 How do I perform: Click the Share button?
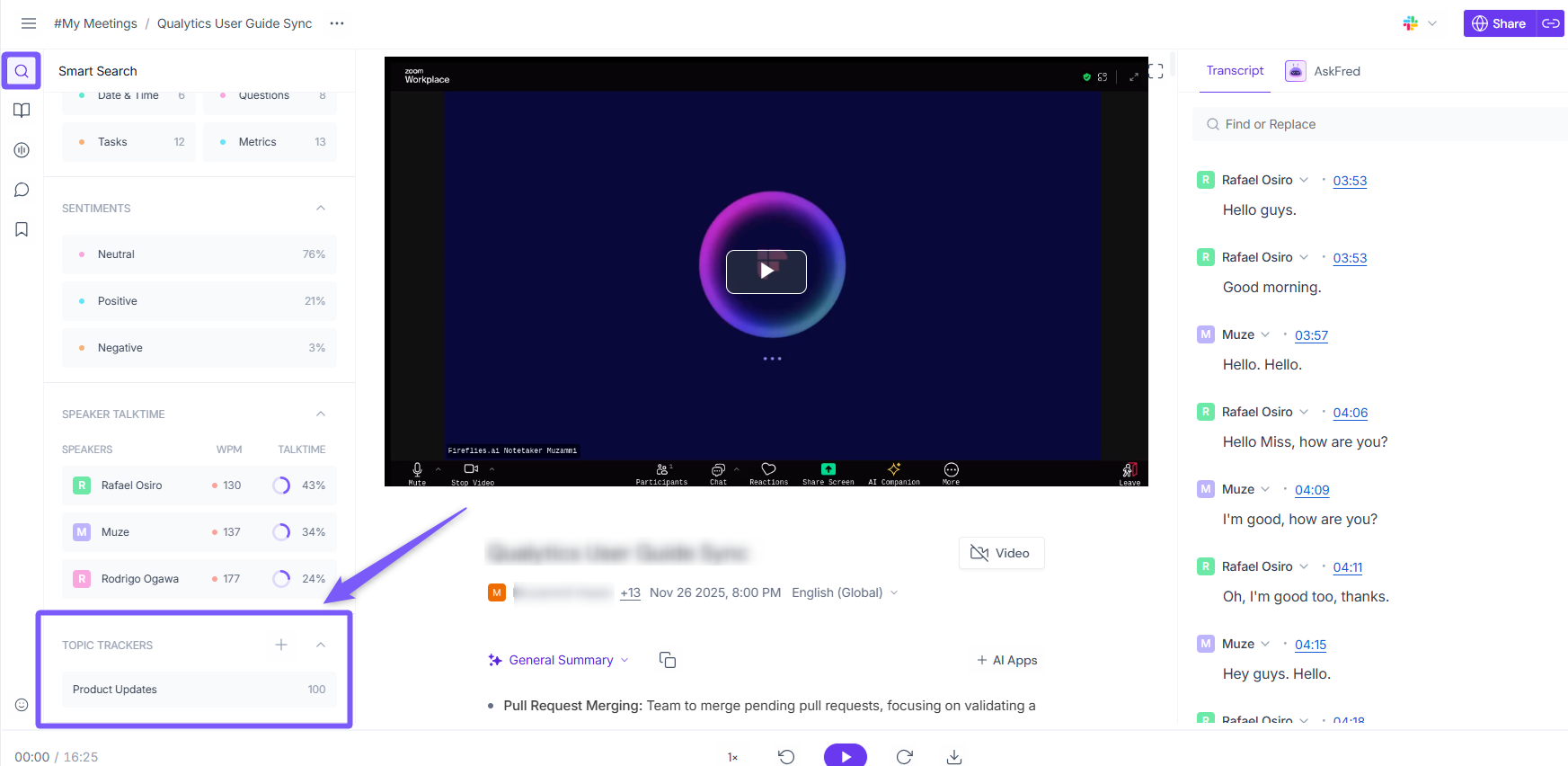coord(1499,23)
